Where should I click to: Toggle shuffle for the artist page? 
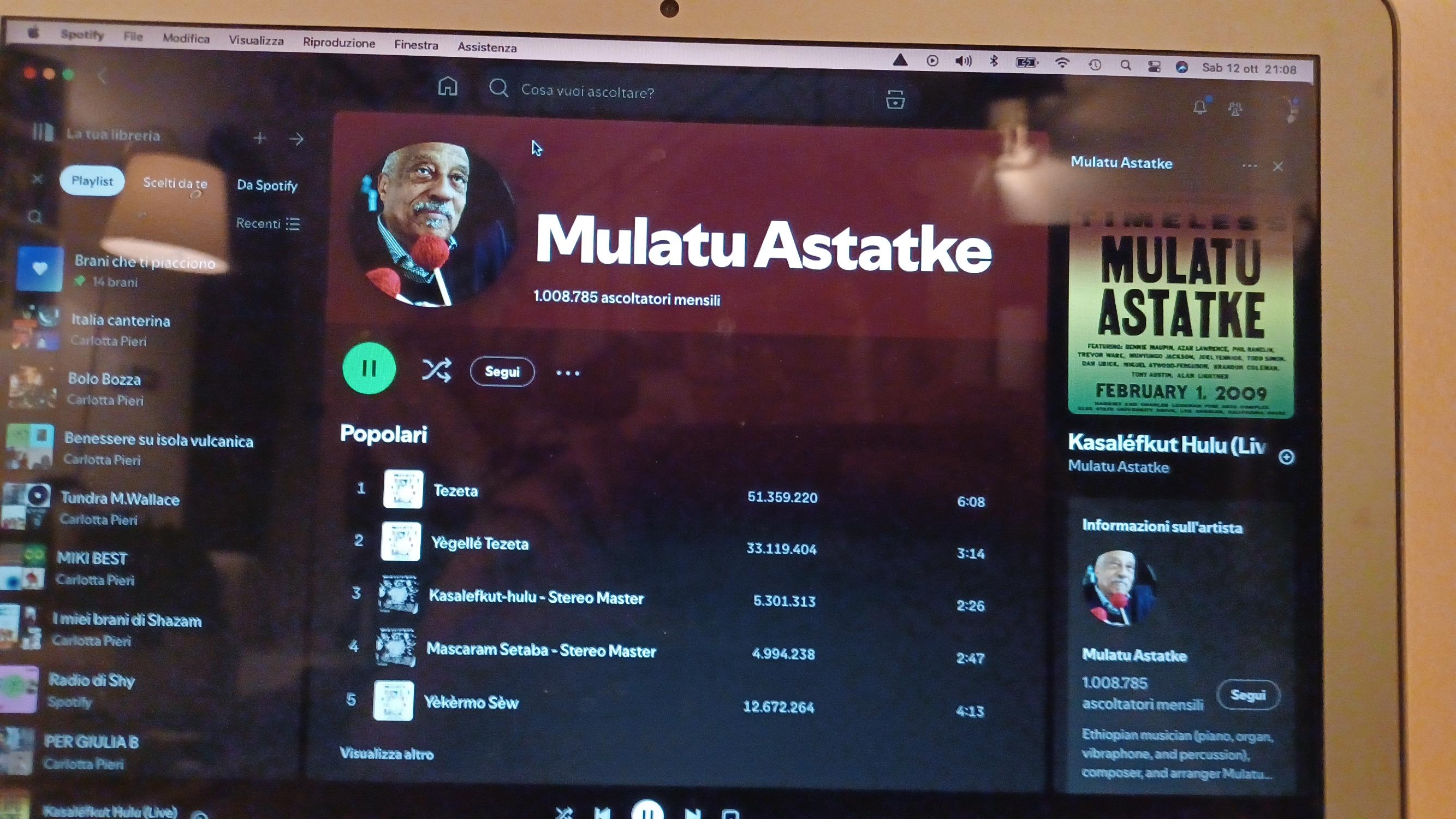click(x=436, y=370)
